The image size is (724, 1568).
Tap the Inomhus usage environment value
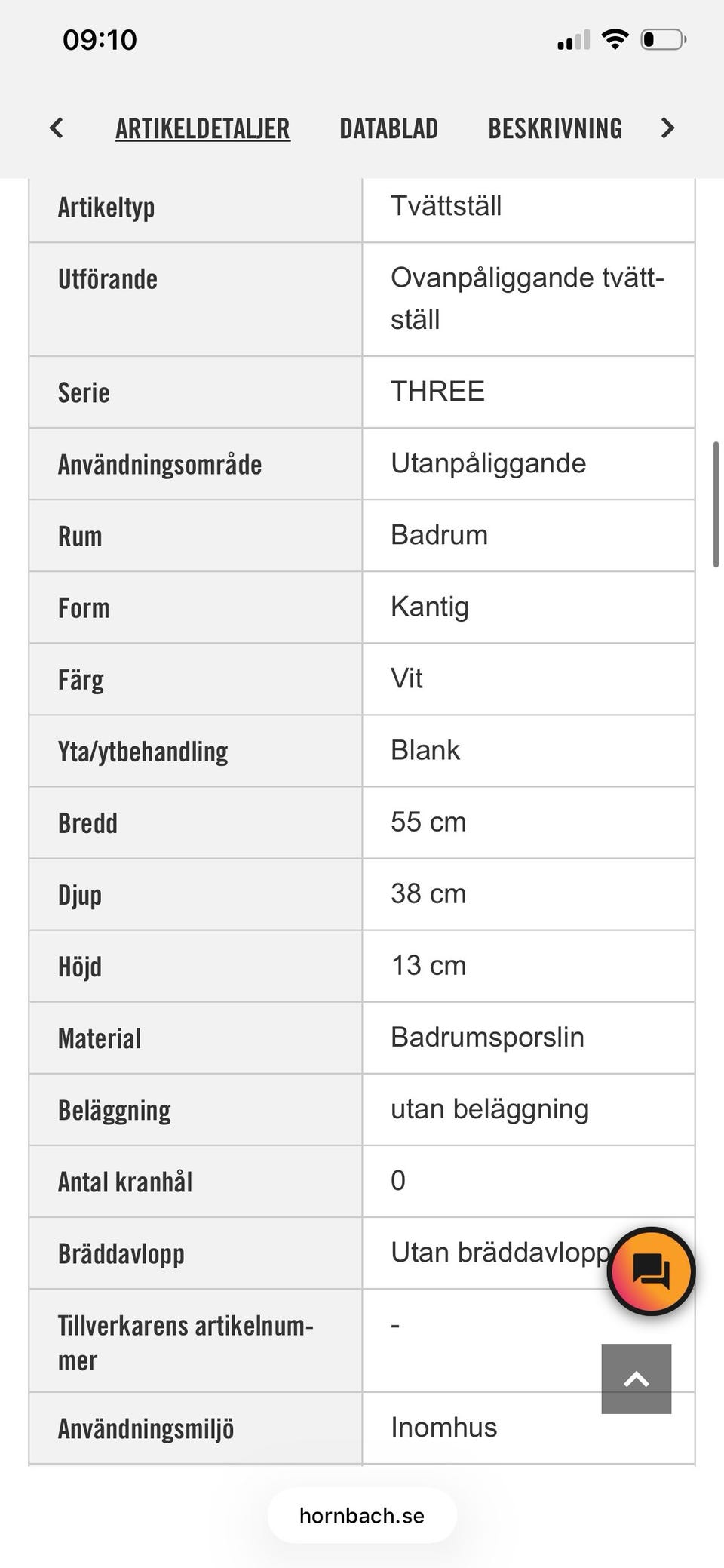[443, 1427]
